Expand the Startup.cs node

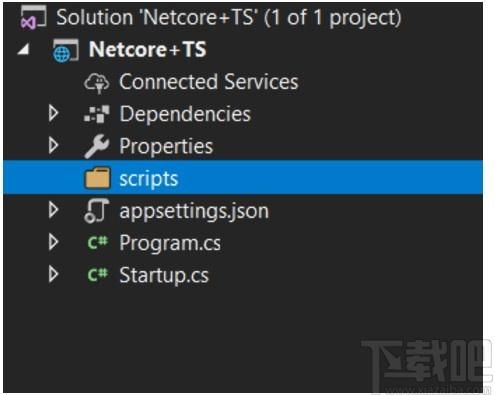(53, 274)
